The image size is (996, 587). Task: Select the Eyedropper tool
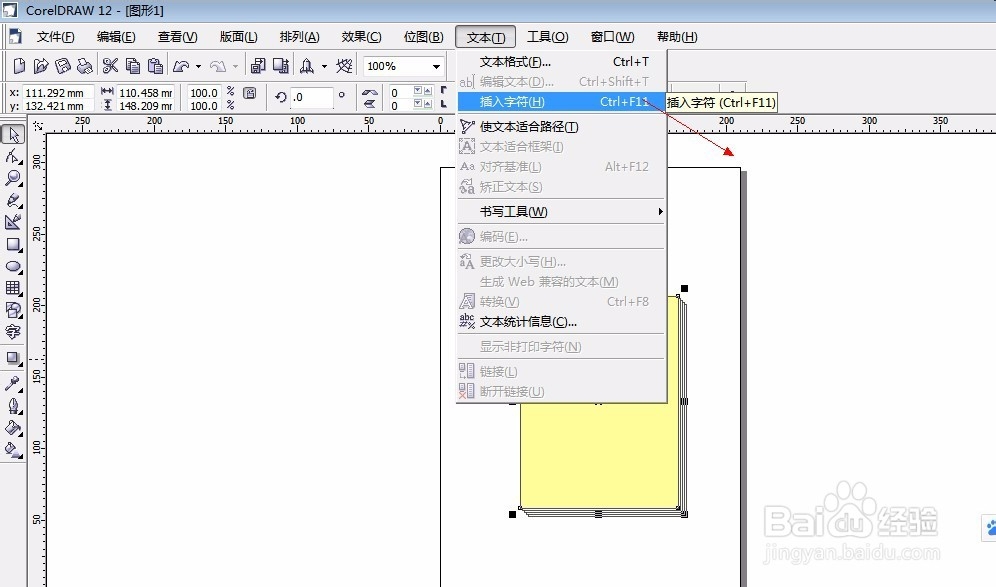click(13, 384)
